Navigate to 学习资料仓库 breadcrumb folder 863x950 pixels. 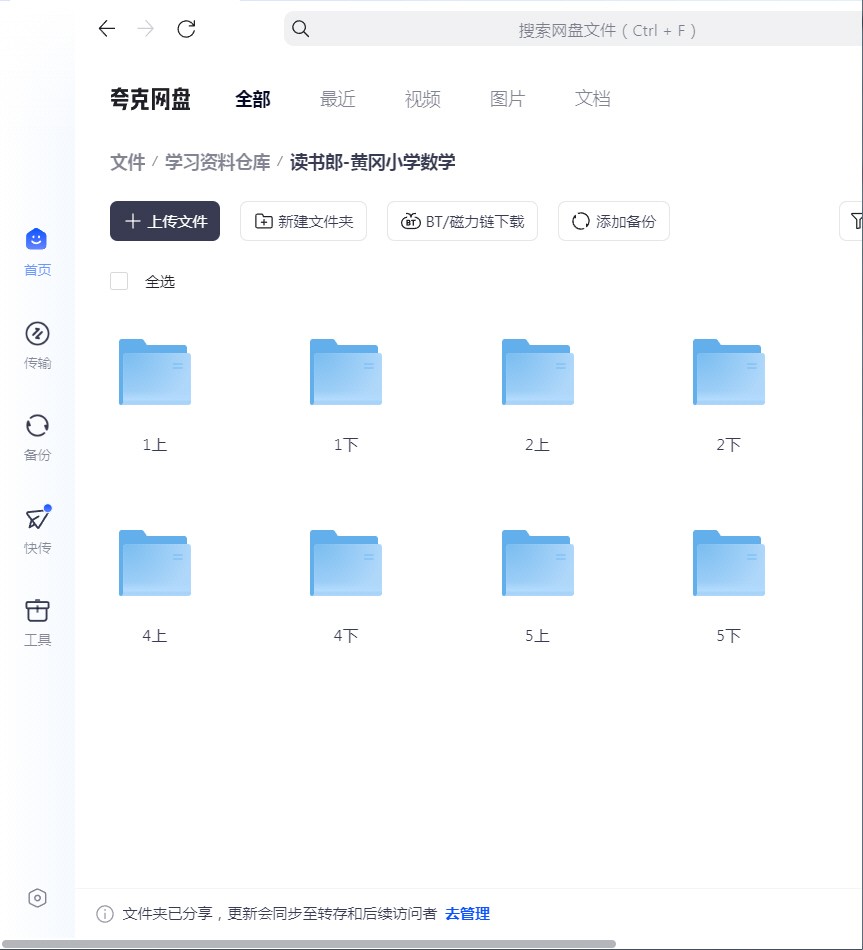(218, 162)
